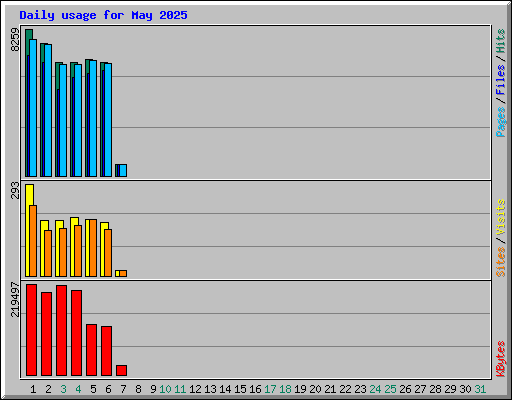This screenshot has height=400, width=512.
Task: Click green day 4 on the x-axis
Action: click(x=78, y=389)
